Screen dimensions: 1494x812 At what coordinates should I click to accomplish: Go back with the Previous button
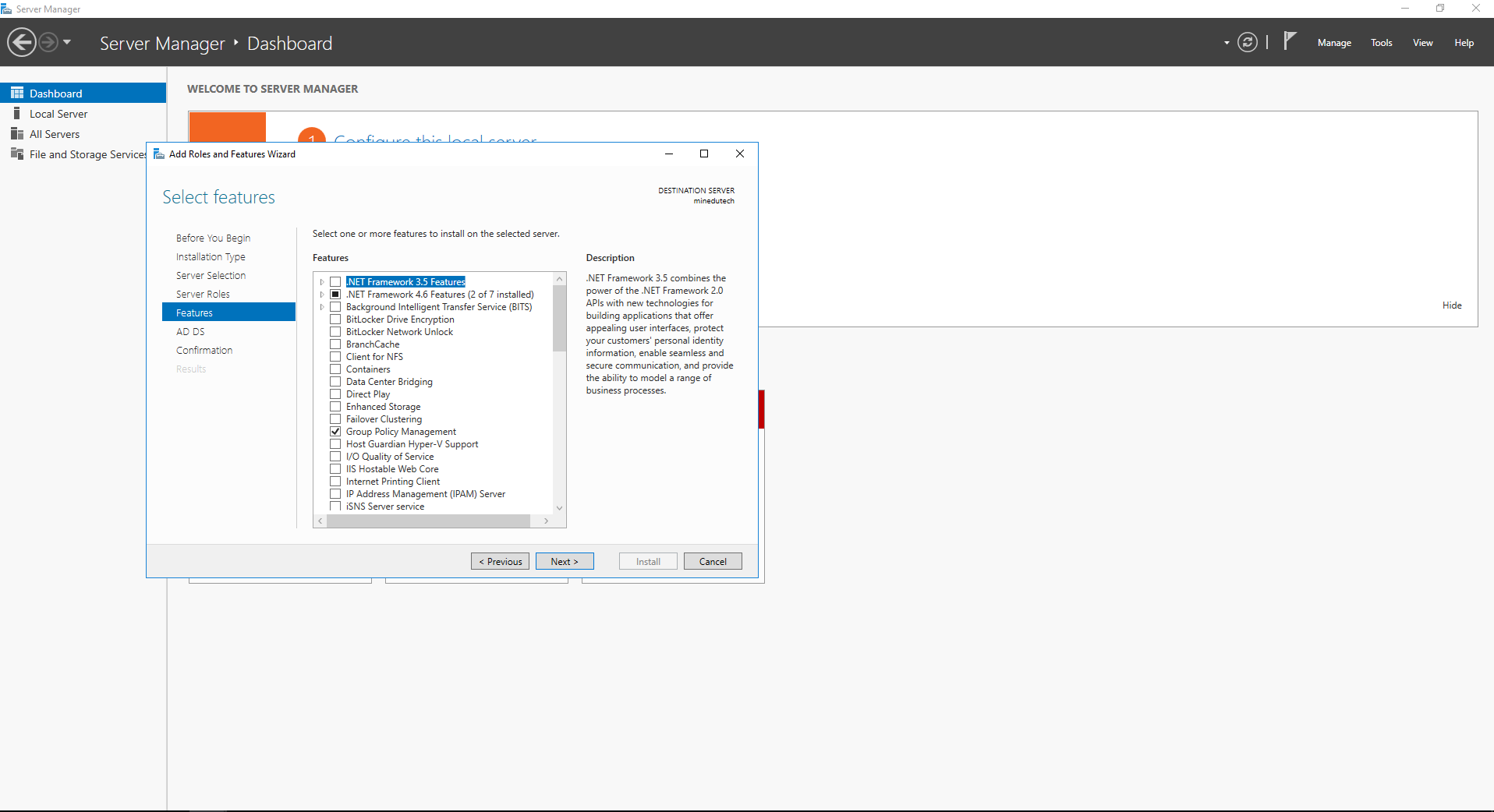500,562
